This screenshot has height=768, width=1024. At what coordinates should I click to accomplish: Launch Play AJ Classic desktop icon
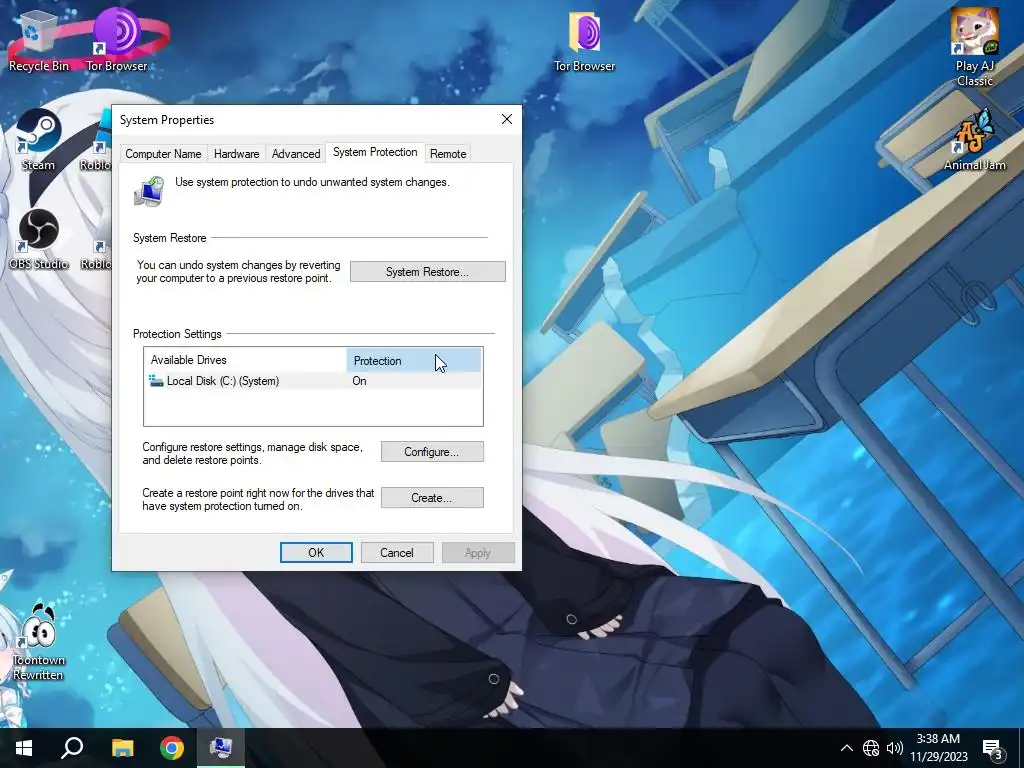pos(974,47)
